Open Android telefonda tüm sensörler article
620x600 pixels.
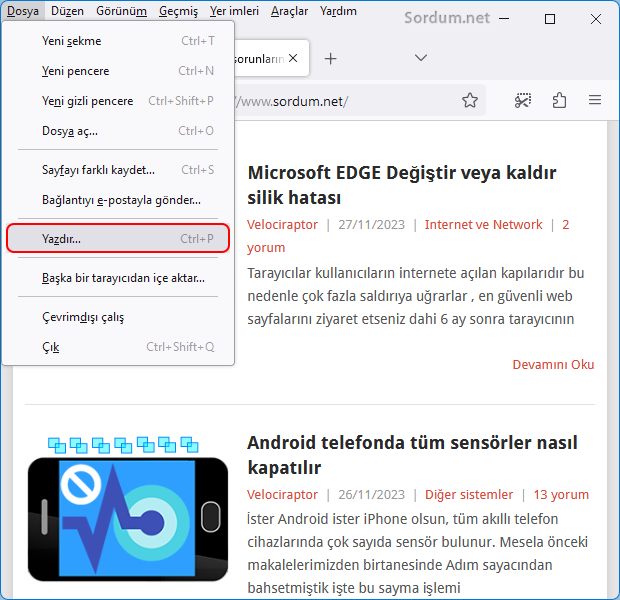[412, 455]
